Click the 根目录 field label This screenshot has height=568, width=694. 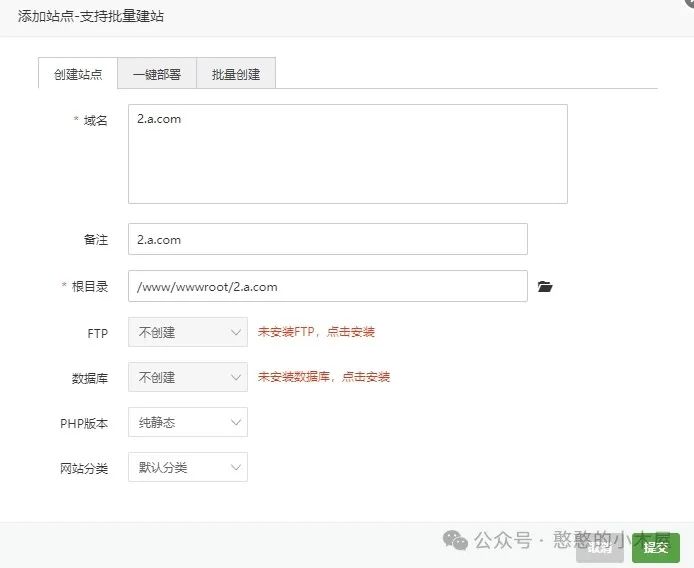tap(89, 286)
